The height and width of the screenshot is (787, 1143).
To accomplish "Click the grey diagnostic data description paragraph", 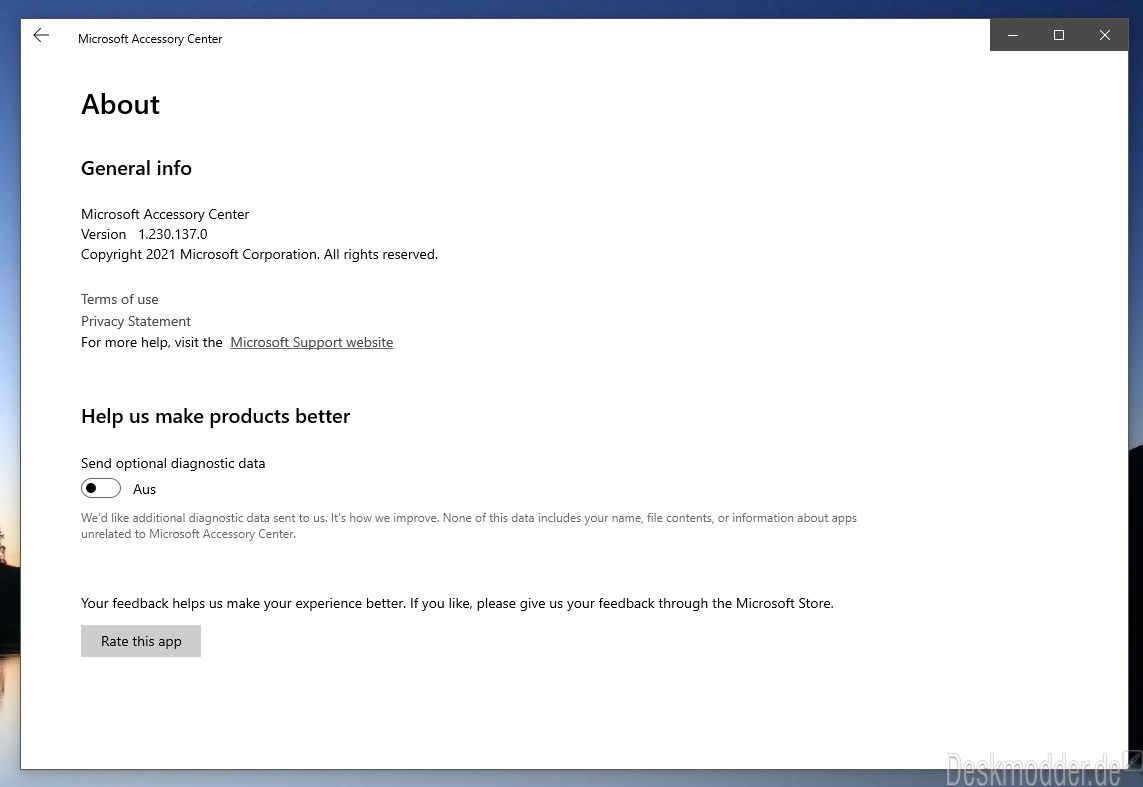I will click(x=468, y=526).
